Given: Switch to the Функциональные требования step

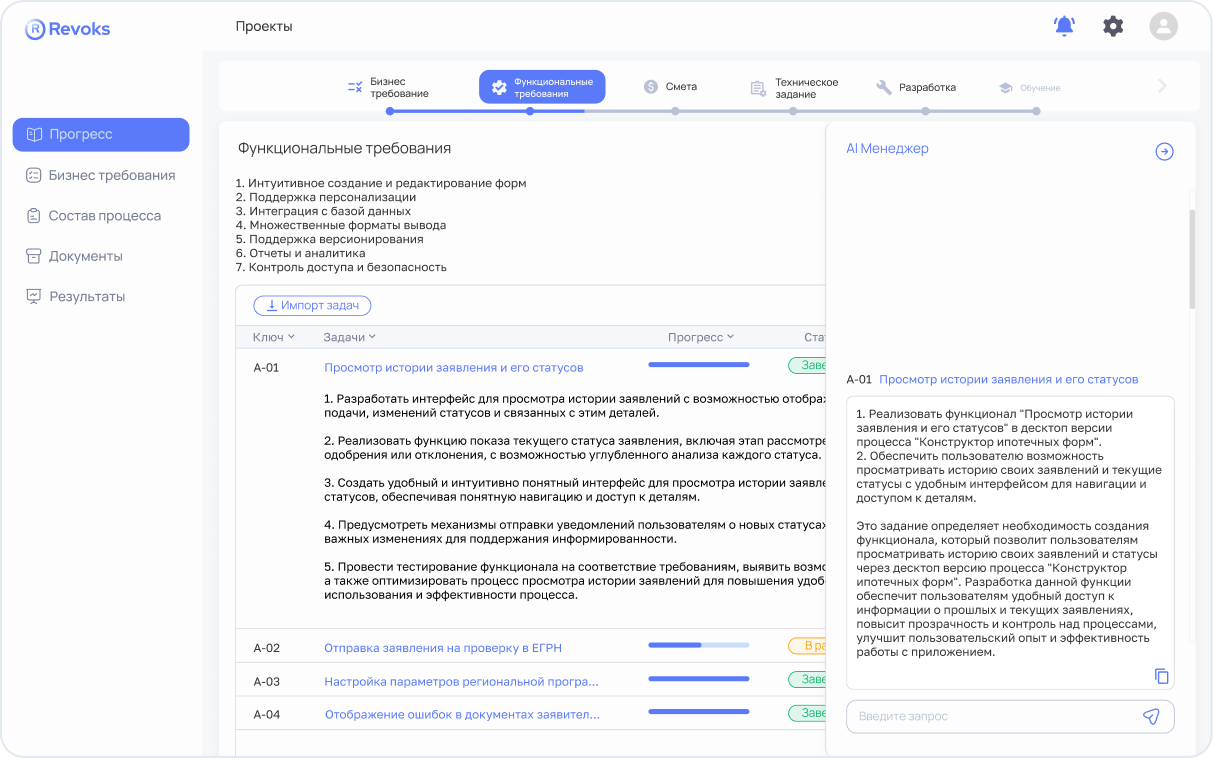Looking at the screenshot, I should [542, 87].
